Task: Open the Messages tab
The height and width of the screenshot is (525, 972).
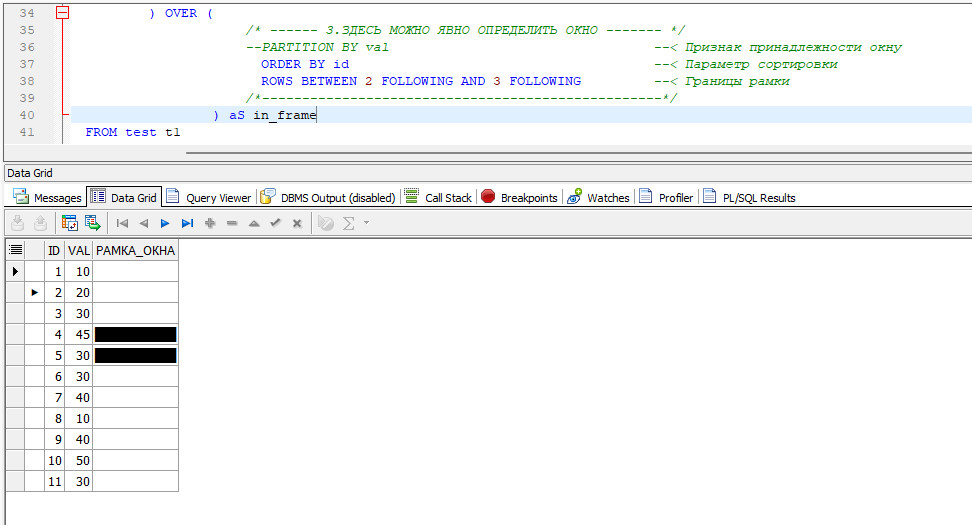Action: tap(47, 197)
